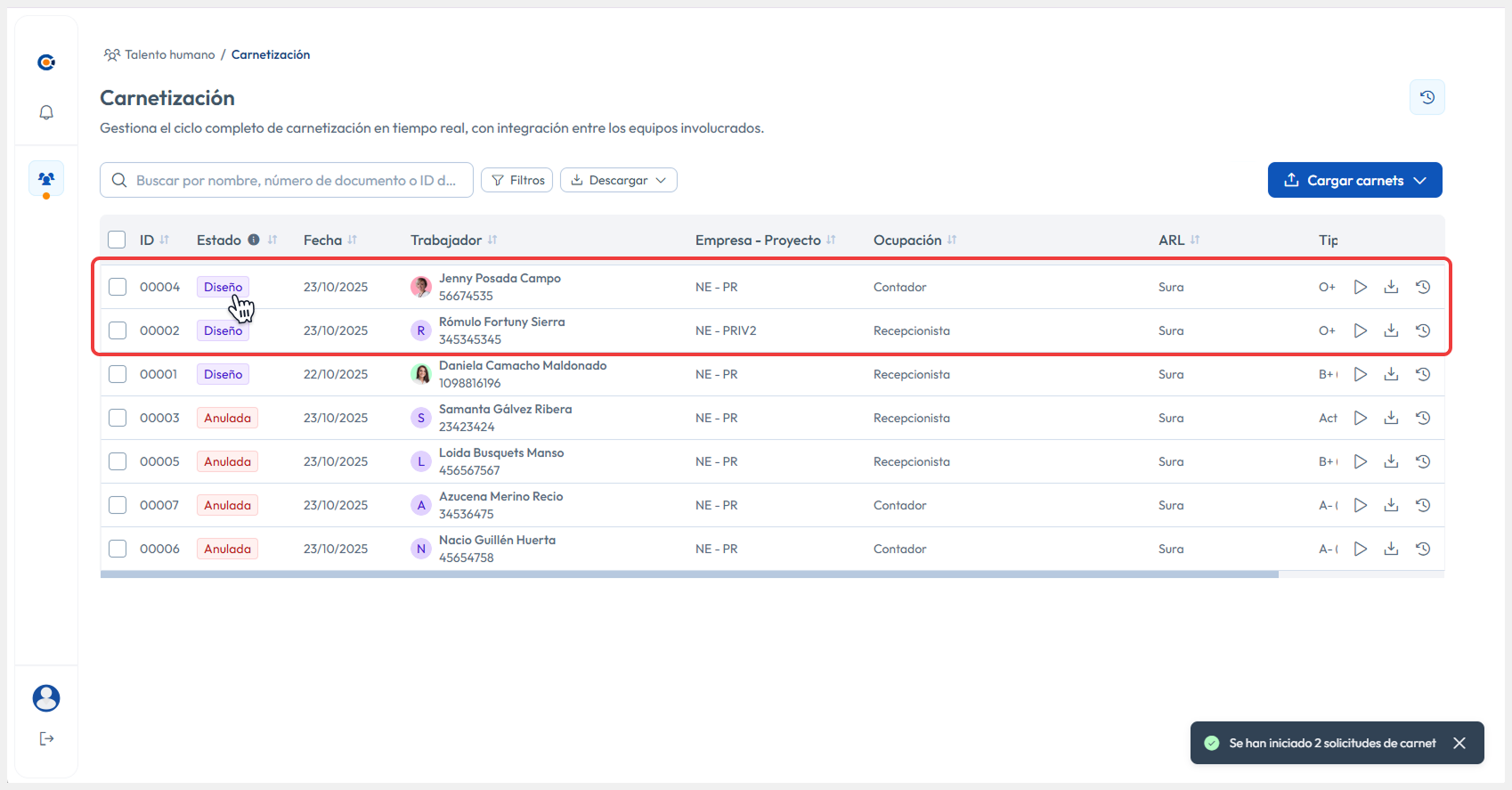1512x790 pixels.
Task: Expand the Descargar dropdown
Action: click(x=619, y=180)
